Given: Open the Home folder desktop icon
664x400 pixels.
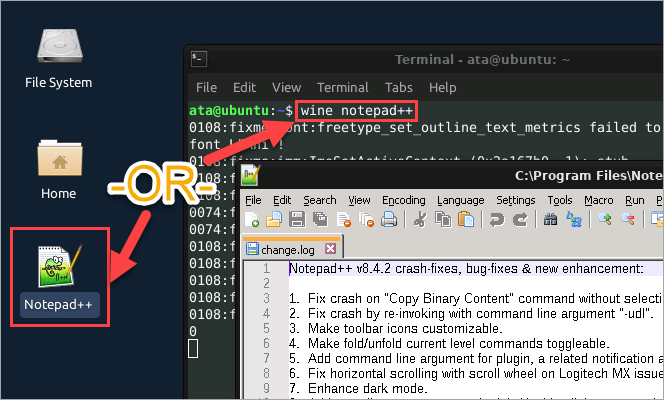Looking at the screenshot, I should pos(59,158).
